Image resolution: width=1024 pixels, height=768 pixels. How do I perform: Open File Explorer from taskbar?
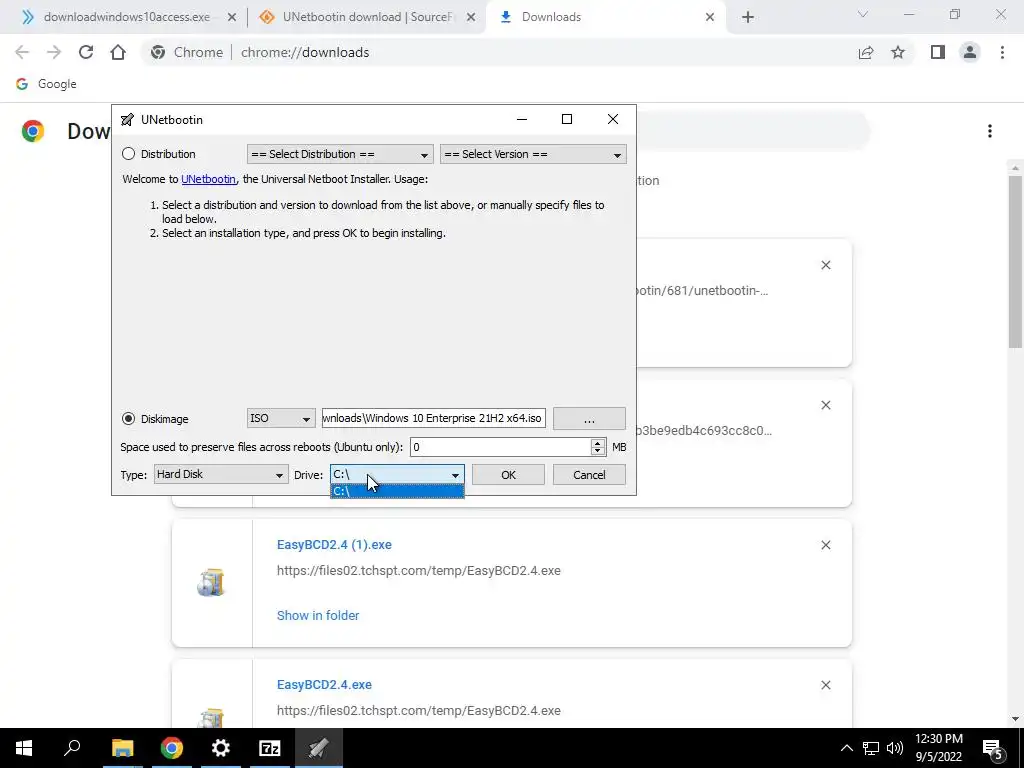[x=122, y=748]
